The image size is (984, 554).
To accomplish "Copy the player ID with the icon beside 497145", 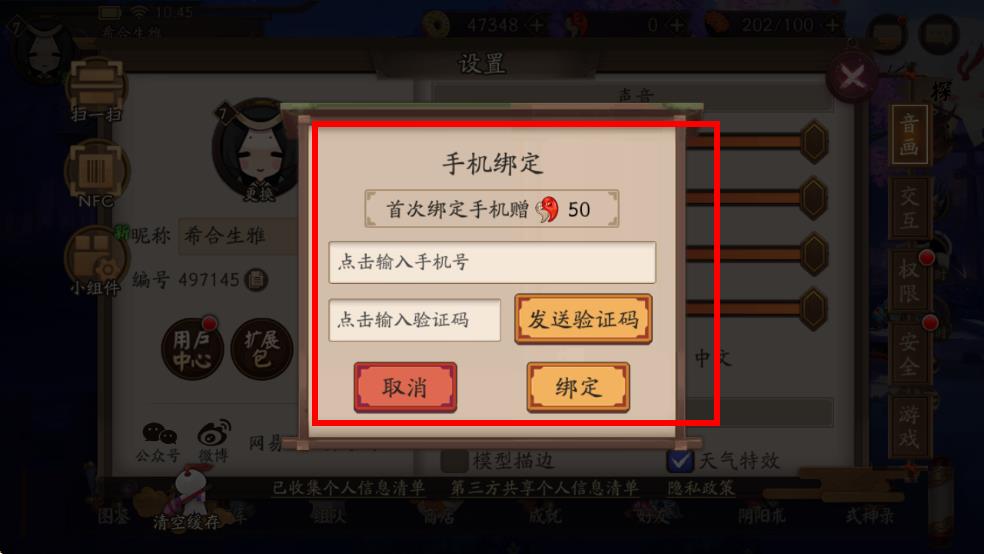I will tap(256, 279).
